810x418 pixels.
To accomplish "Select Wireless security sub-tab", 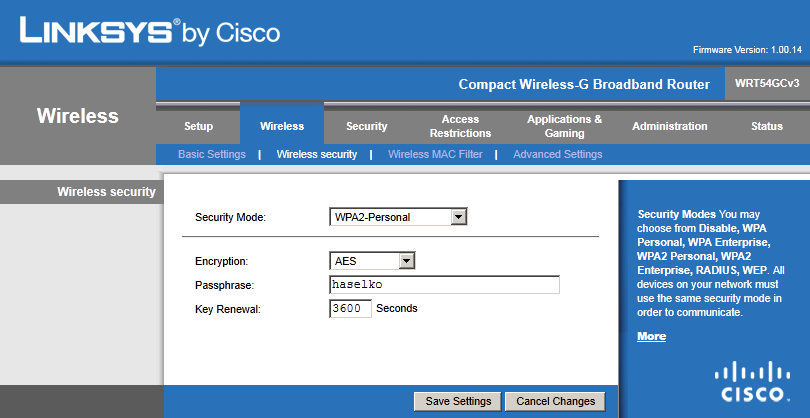I will (x=317, y=154).
